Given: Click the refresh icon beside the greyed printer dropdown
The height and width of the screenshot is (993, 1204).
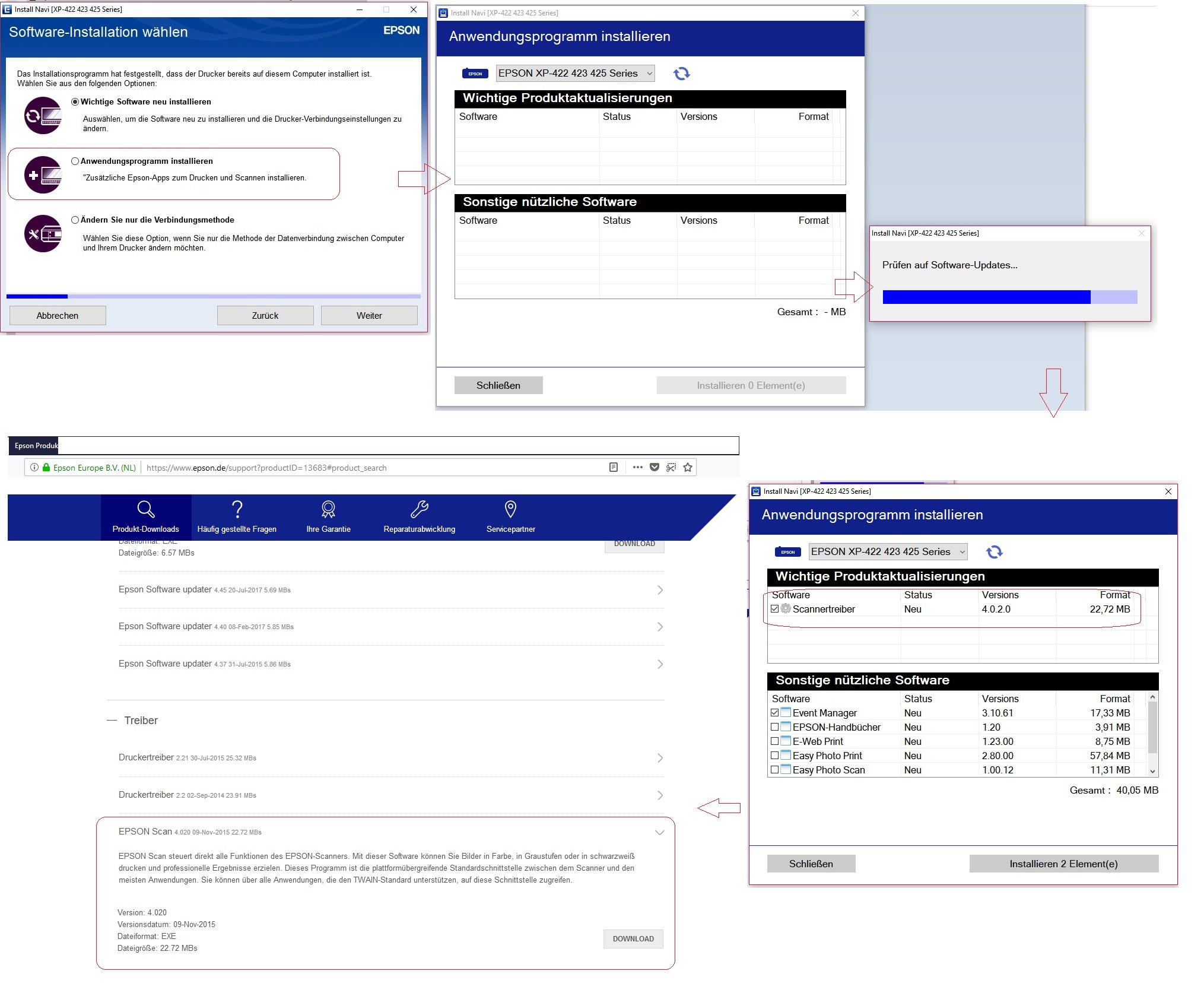Looking at the screenshot, I should (681, 74).
